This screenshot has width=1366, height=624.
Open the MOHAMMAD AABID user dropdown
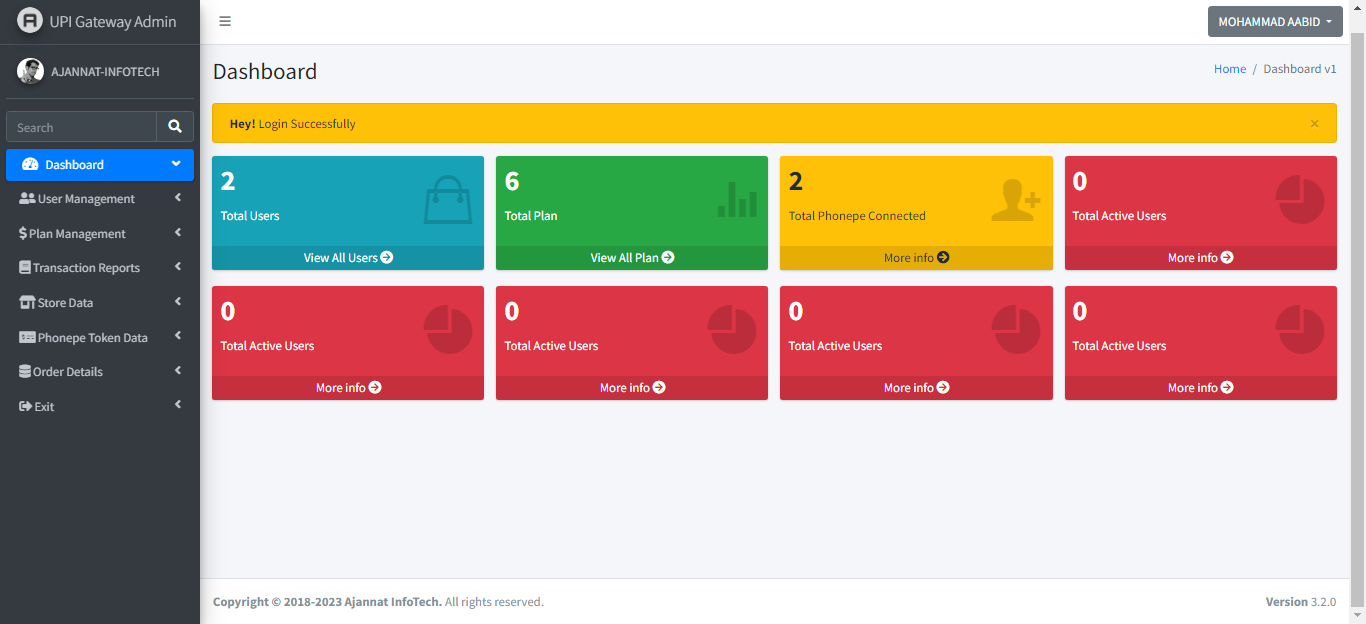[1274, 21]
